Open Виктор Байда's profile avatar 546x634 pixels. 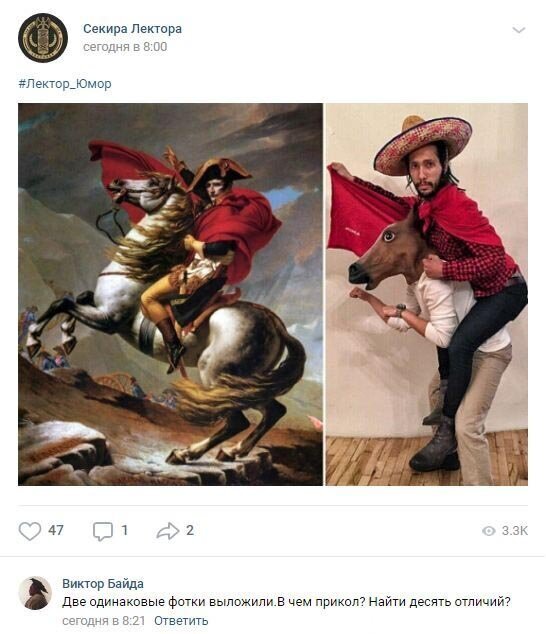36,593
